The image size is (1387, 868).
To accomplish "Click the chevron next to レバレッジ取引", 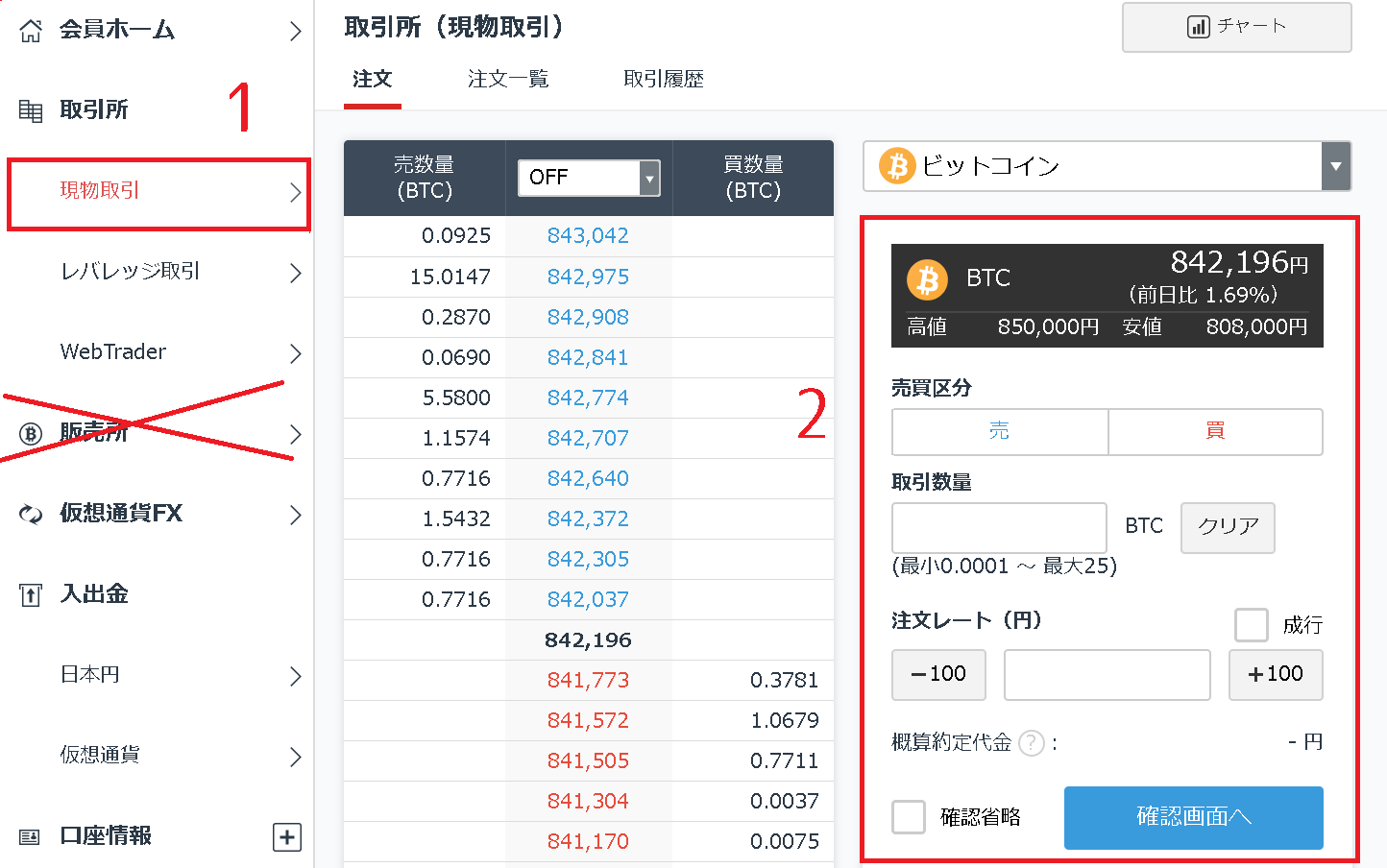I will pyautogui.click(x=296, y=274).
